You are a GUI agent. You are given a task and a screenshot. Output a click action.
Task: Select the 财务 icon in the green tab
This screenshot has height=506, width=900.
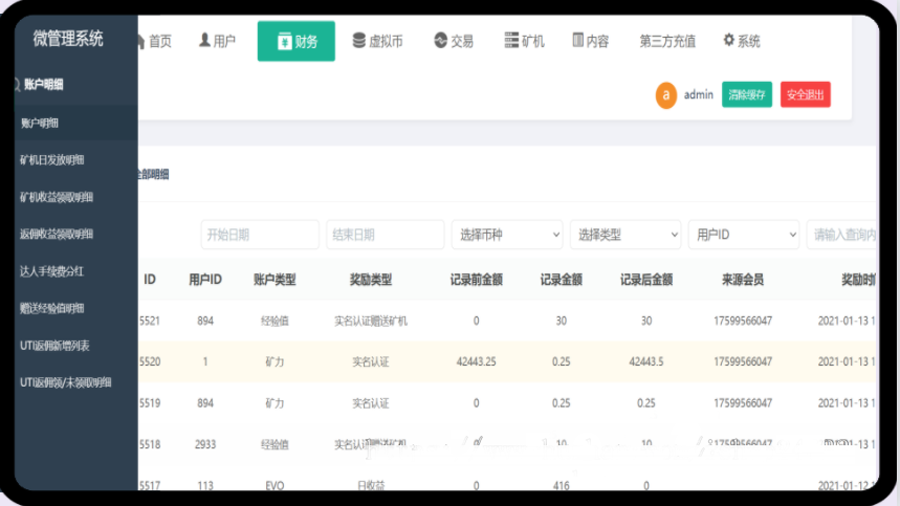284,41
